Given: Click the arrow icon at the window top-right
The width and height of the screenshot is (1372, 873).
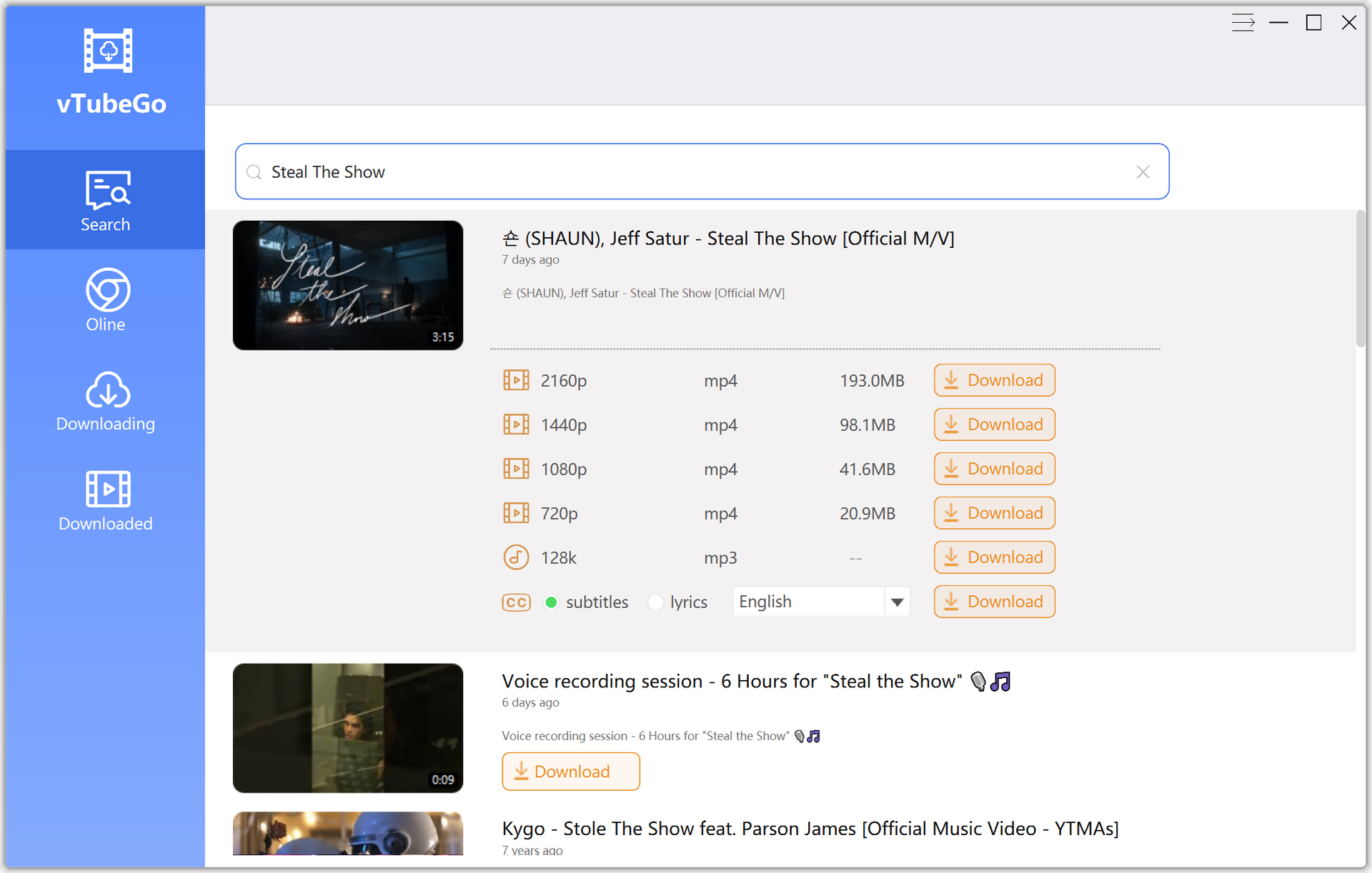Looking at the screenshot, I should pyautogui.click(x=1243, y=22).
